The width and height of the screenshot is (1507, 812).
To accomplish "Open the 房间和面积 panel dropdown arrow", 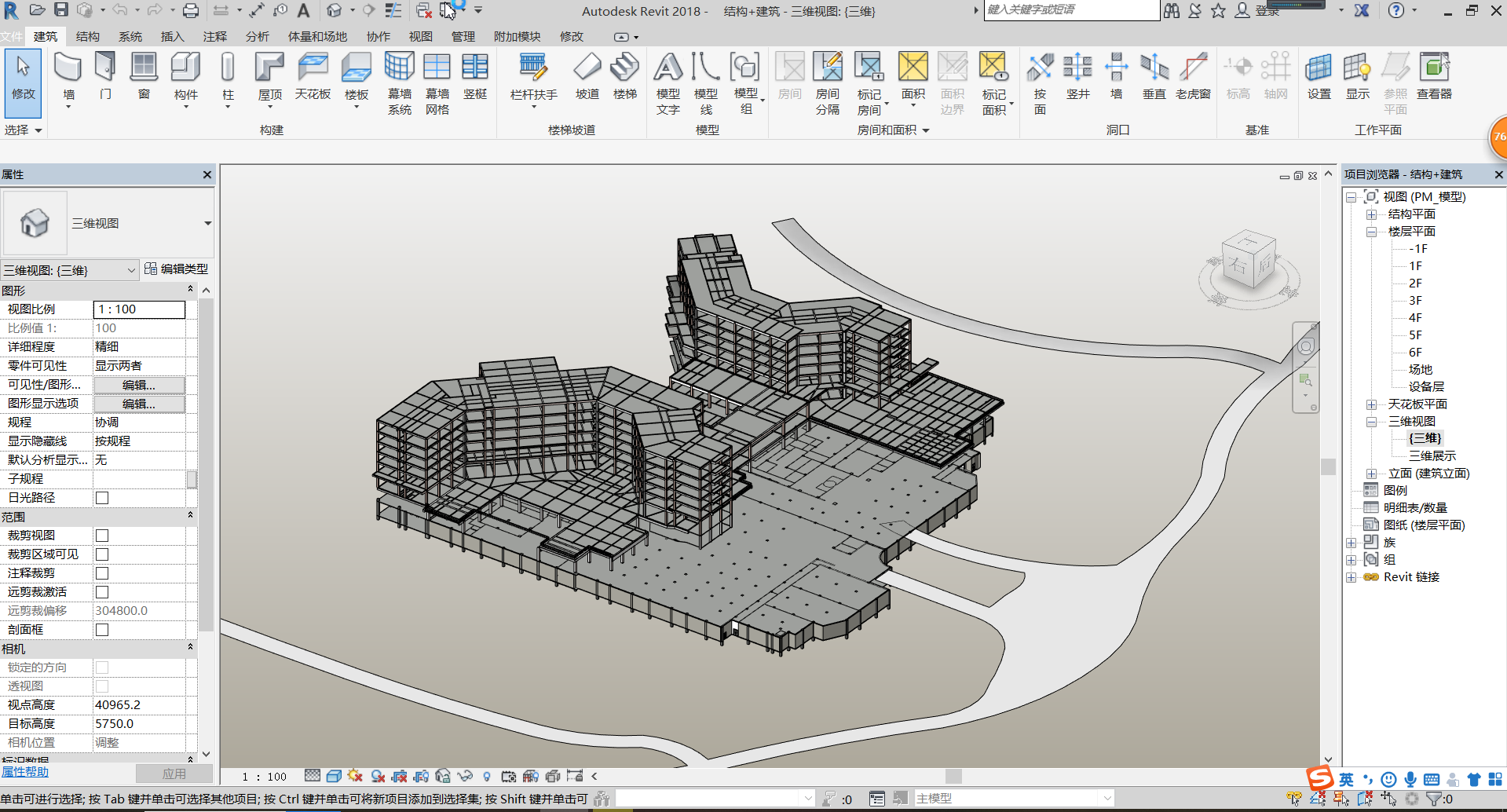I will pyautogui.click(x=926, y=130).
